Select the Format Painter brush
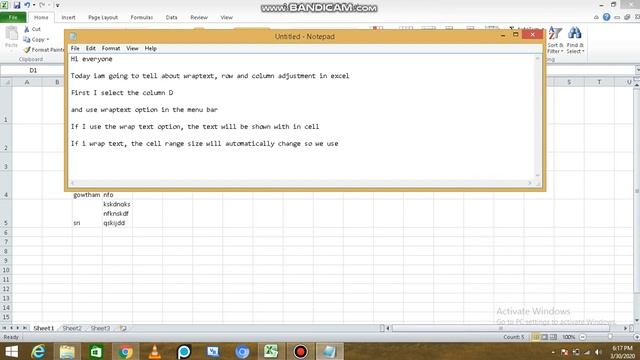Image resolution: width=640 pixels, height=360 pixels. 44,50
